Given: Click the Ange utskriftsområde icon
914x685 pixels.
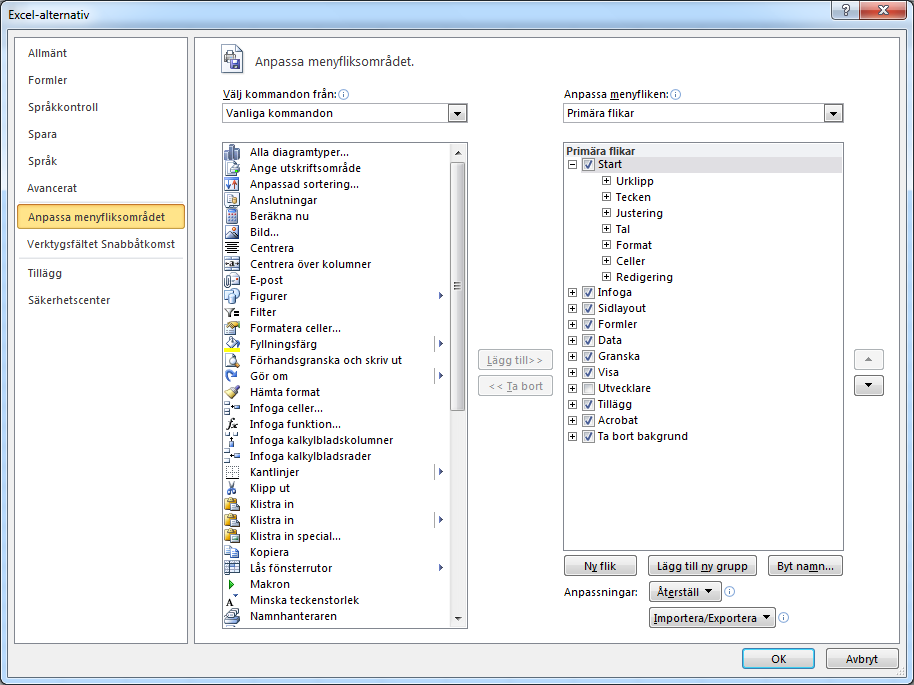Looking at the screenshot, I should (x=232, y=168).
